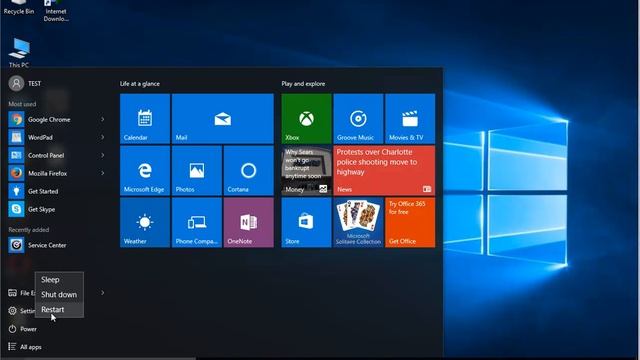Launch the OneNote tile
The height and width of the screenshot is (360, 640).
click(249, 222)
